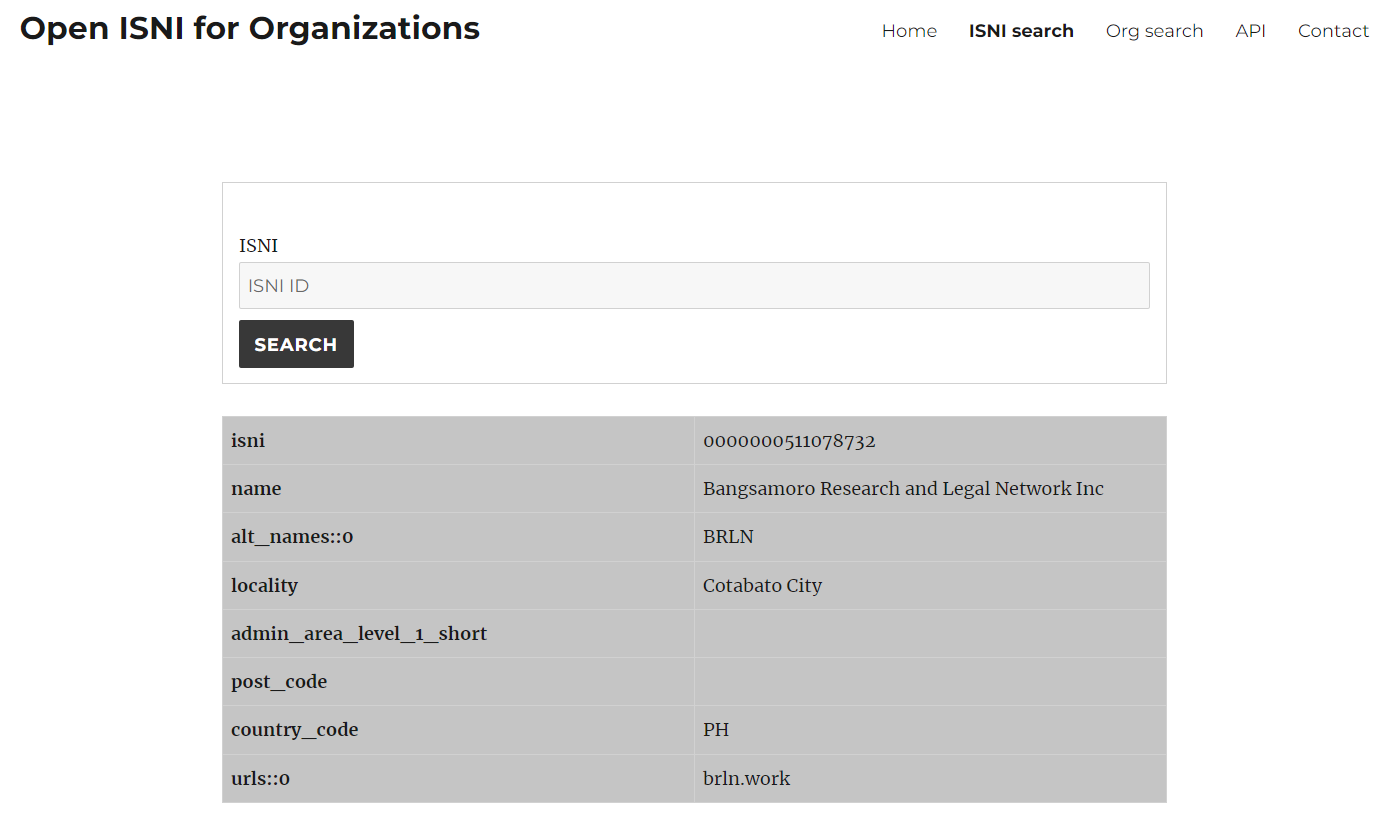Click the empty admin_area_level_1_short value cell
This screenshot has height=820, width=1390.
[930, 634]
